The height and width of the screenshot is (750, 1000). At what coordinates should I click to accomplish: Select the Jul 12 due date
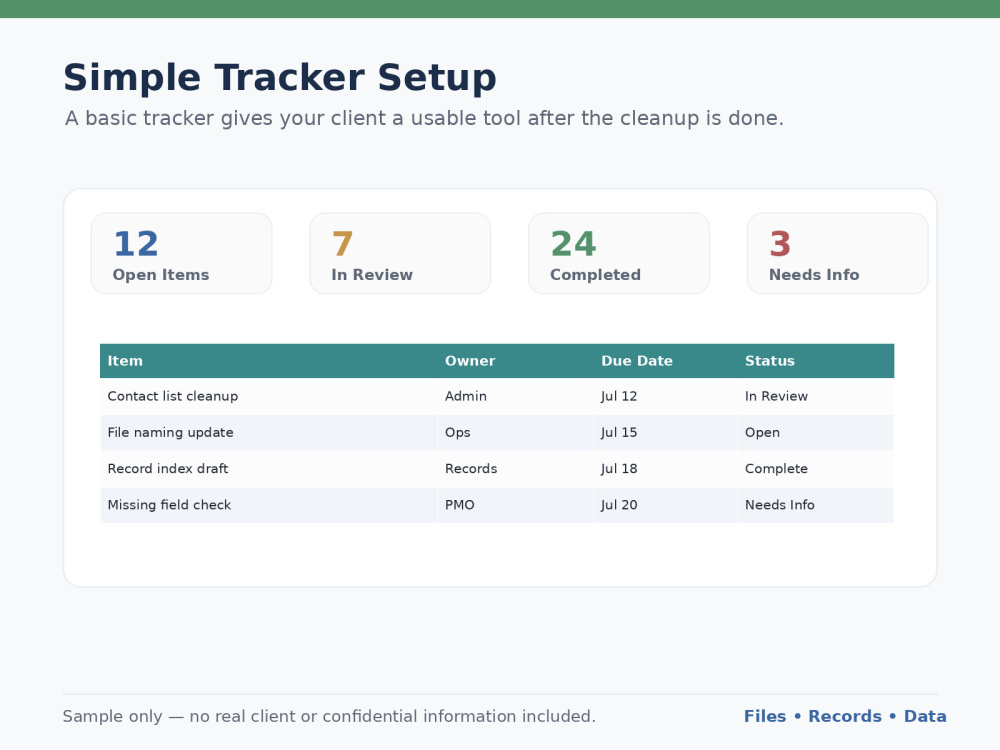pyautogui.click(x=666, y=396)
